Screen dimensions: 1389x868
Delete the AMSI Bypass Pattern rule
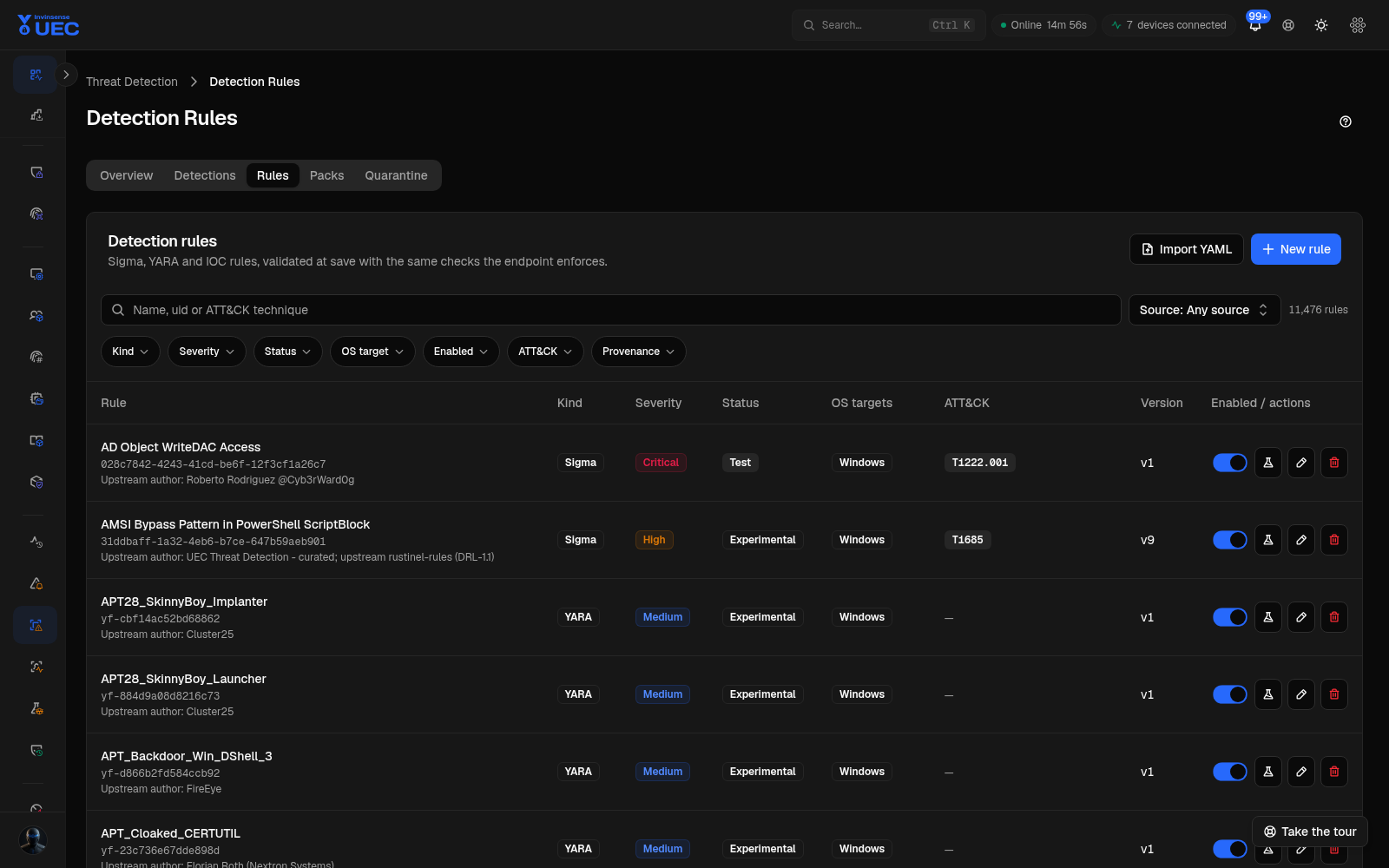point(1334,540)
